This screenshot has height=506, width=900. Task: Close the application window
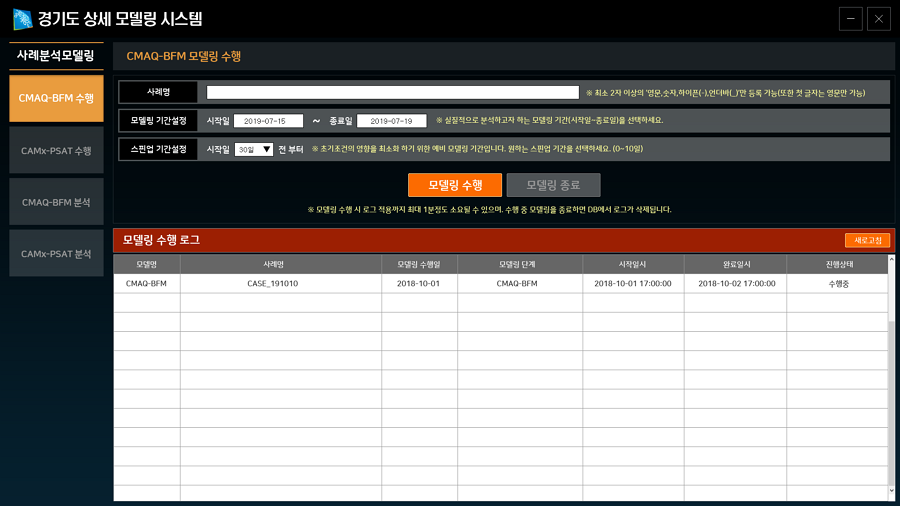[879, 19]
